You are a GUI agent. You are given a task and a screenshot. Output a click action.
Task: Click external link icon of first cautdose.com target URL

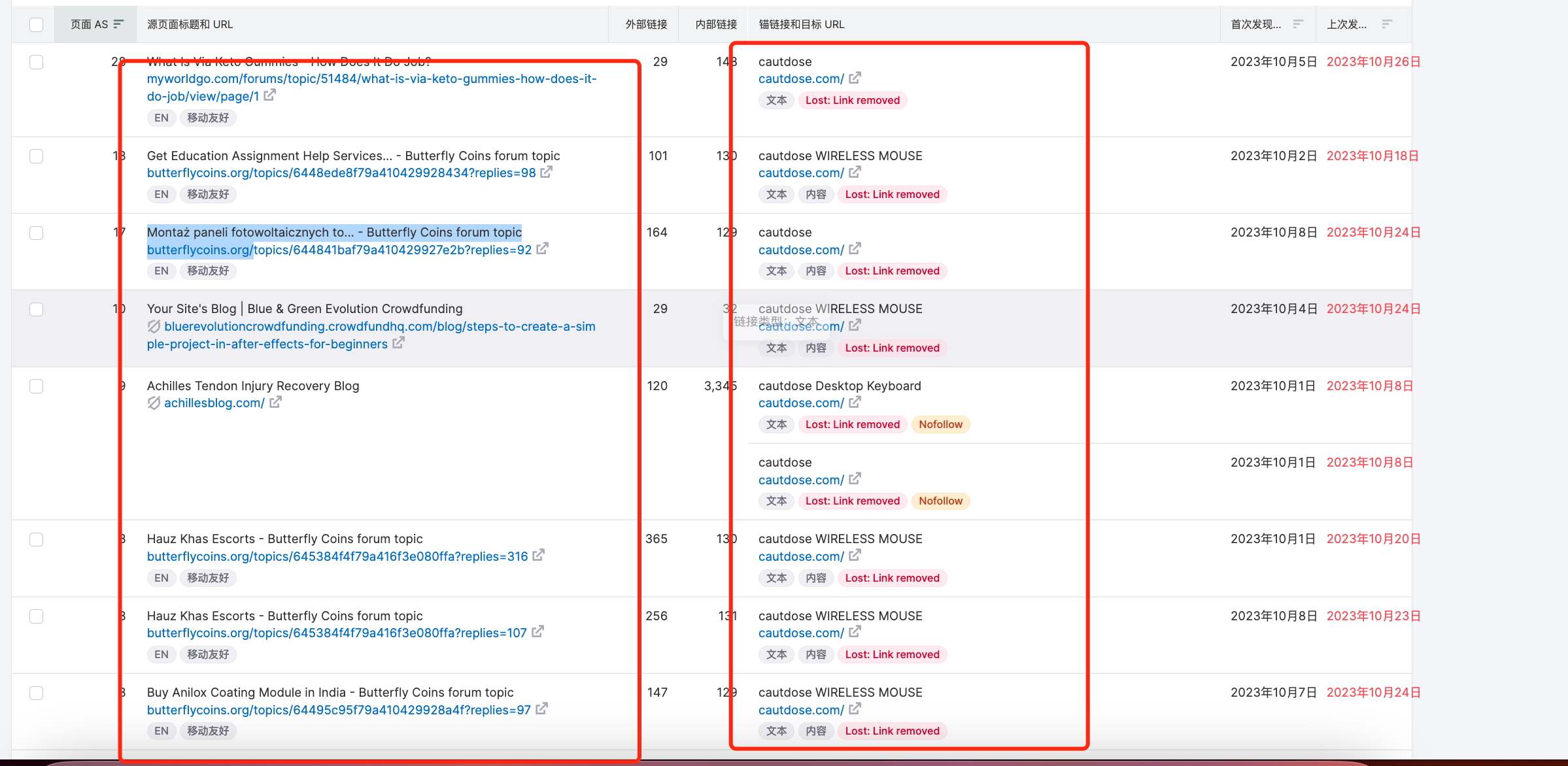855,78
